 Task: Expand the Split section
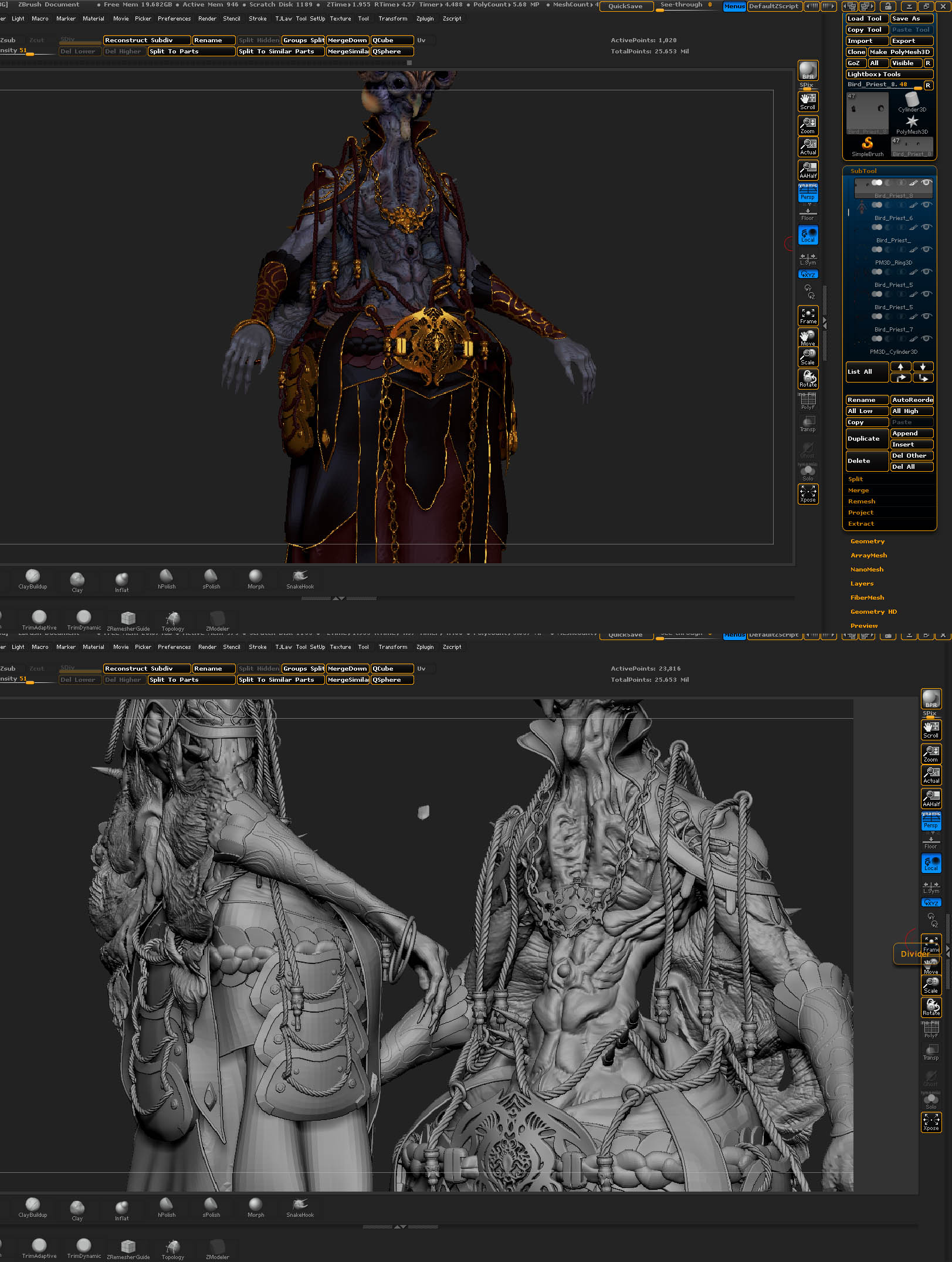pyautogui.click(x=856, y=479)
